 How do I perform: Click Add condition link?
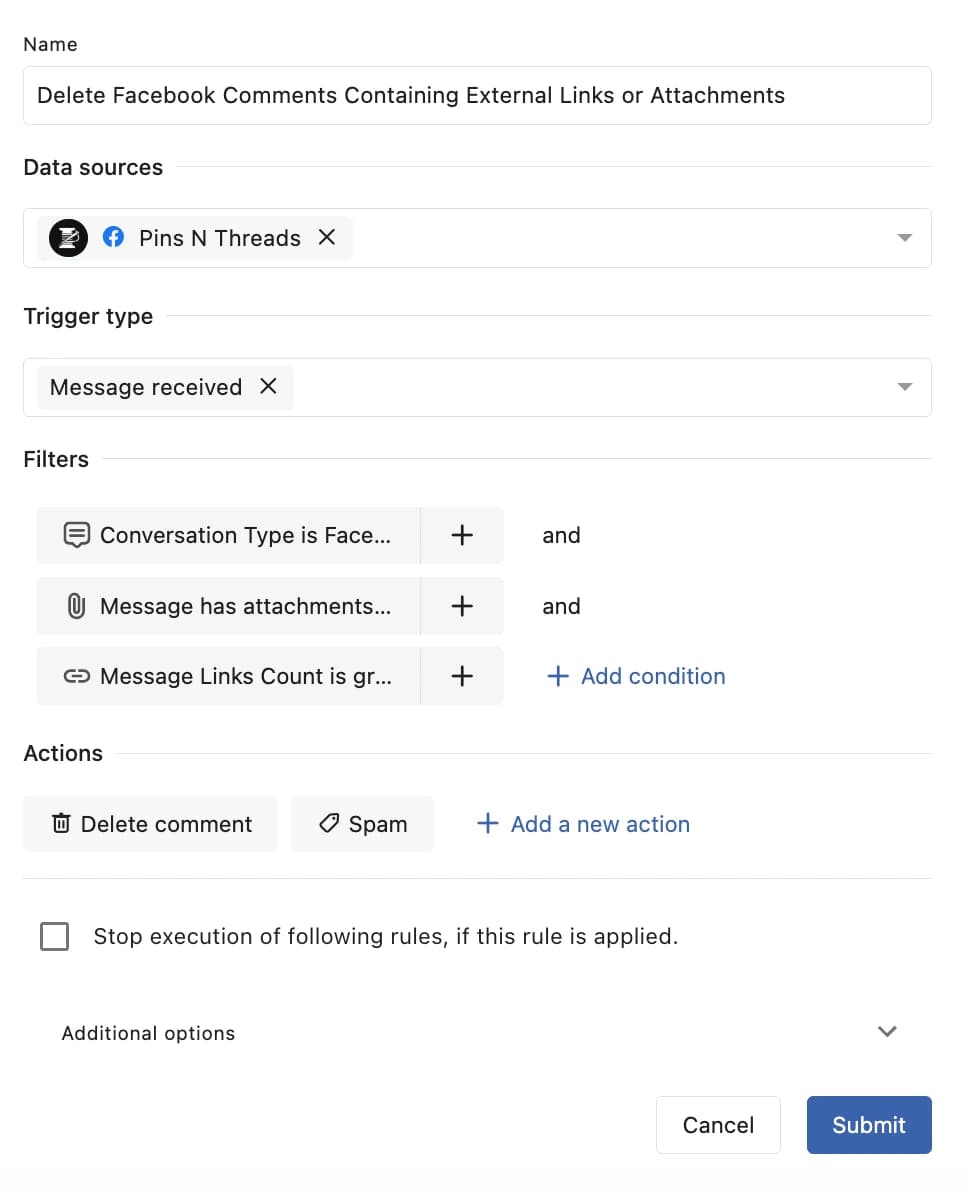point(637,676)
